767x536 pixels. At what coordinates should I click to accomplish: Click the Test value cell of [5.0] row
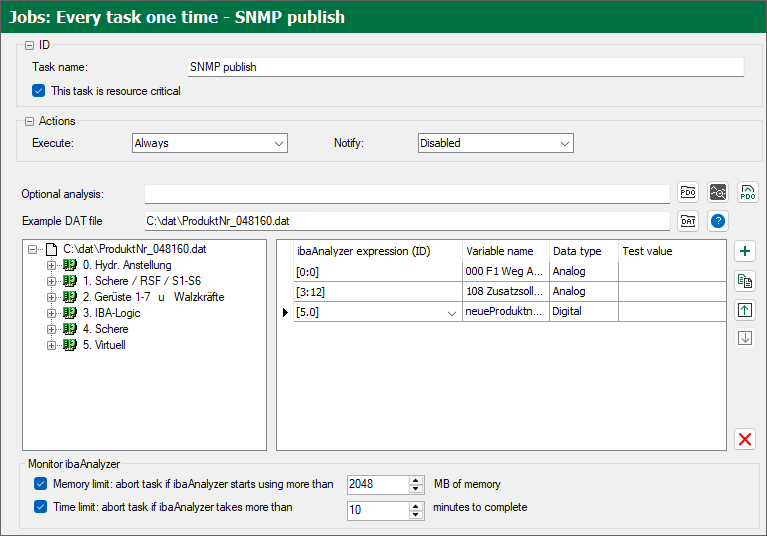click(x=672, y=312)
